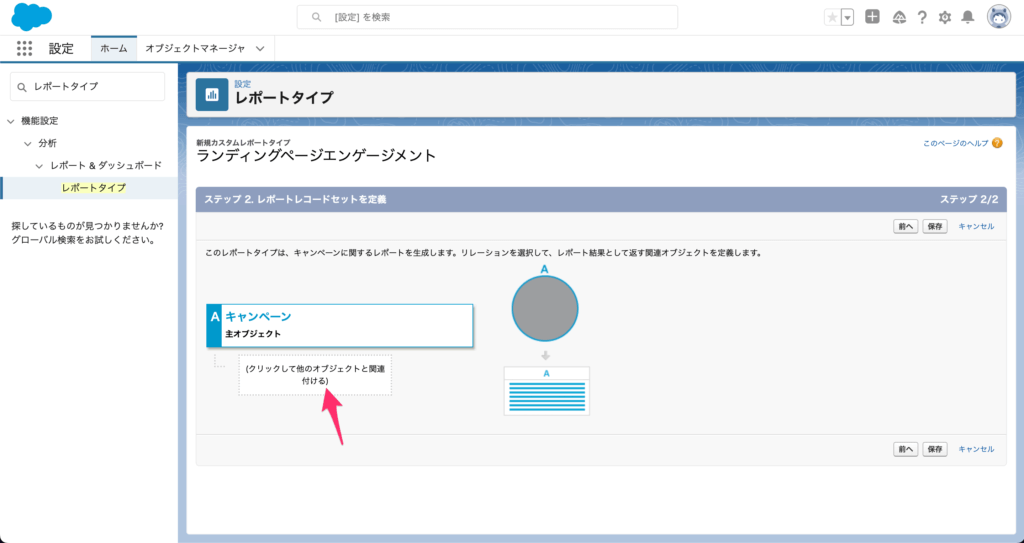
Task: Click the 主オブジェクト label
Action: click(x=253, y=334)
